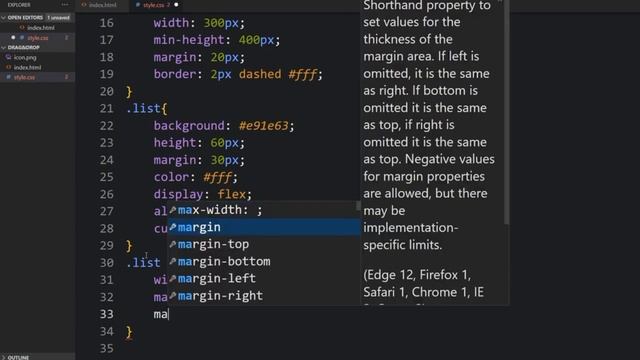The image size is (640, 360).
Task: Collapse the Open Editors section
Action: (4, 18)
